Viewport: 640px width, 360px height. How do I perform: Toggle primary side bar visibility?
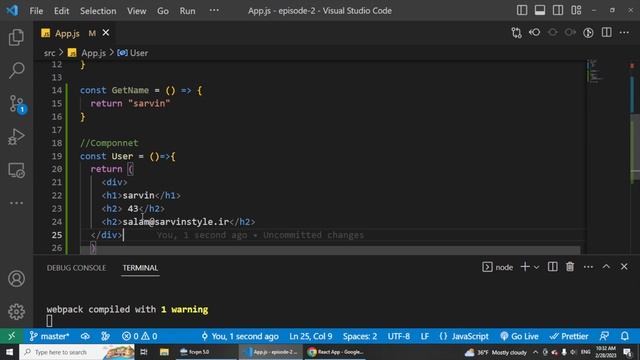[x=522, y=10]
